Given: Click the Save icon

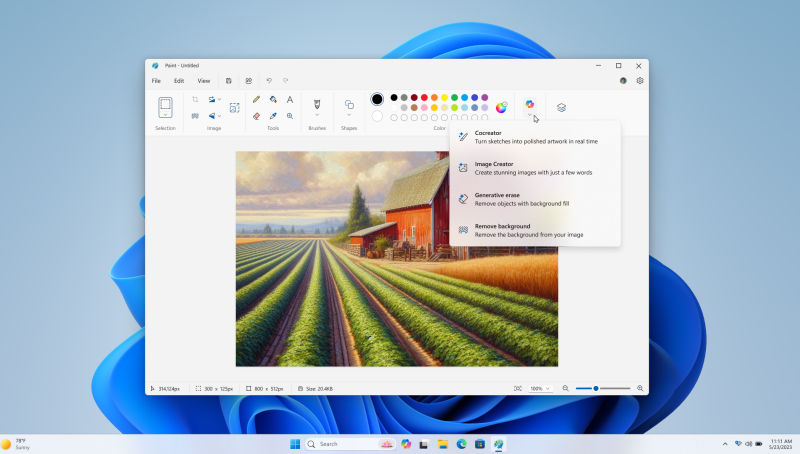Looking at the screenshot, I should coord(229,80).
